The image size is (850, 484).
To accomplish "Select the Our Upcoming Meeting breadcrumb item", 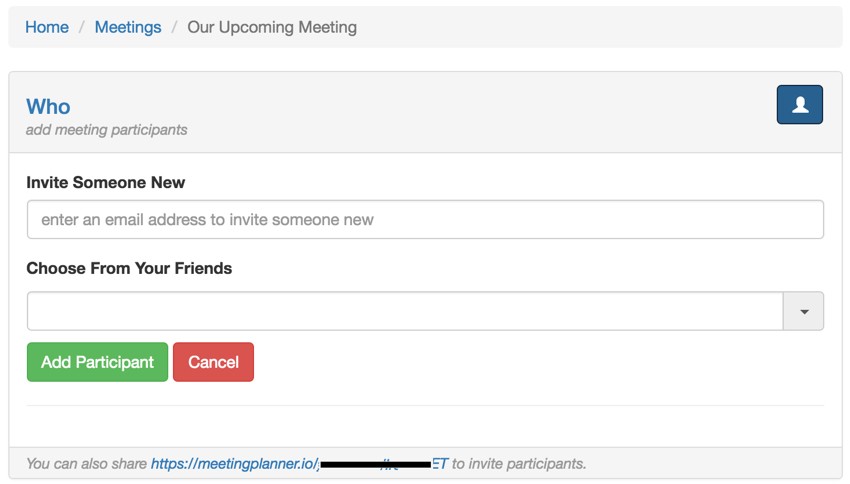I will click(272, 27).
